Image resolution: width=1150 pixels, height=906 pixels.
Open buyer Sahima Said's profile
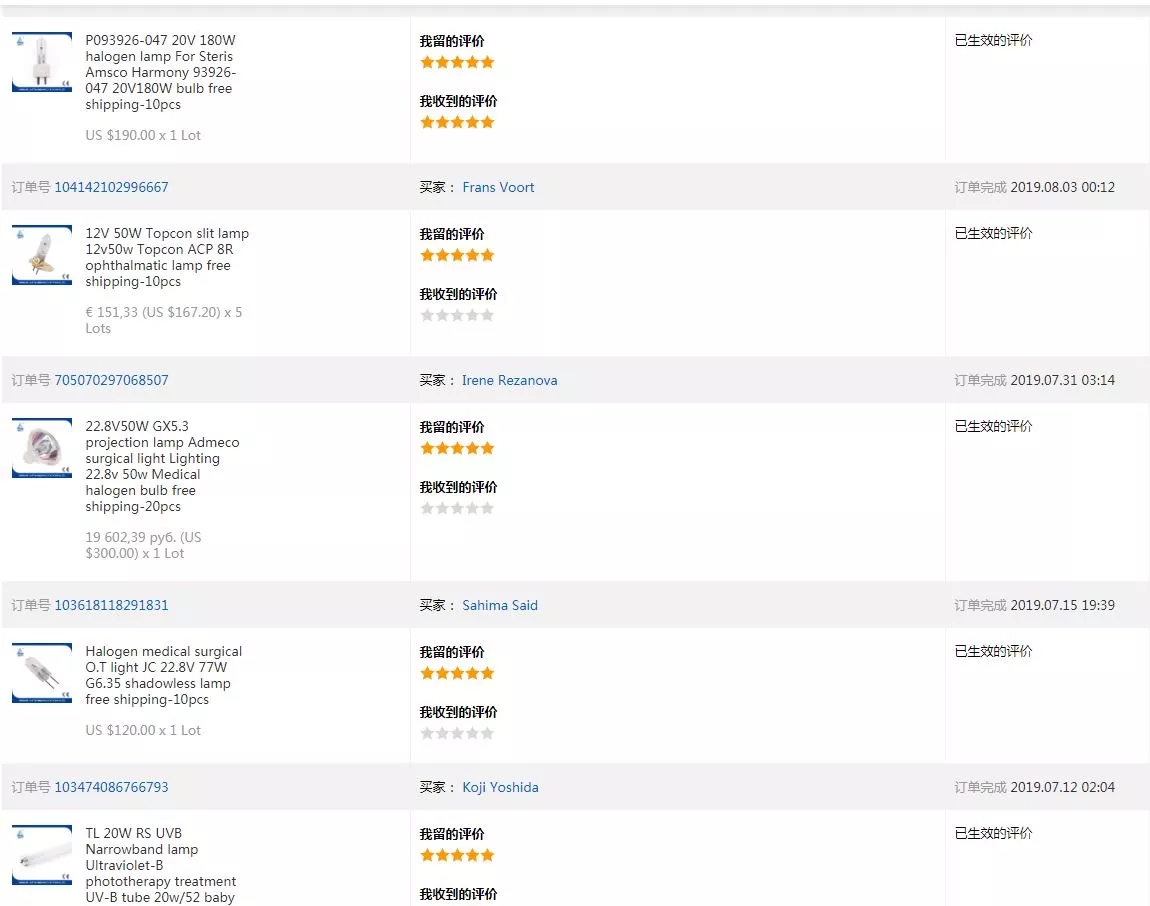pos(500,605)
